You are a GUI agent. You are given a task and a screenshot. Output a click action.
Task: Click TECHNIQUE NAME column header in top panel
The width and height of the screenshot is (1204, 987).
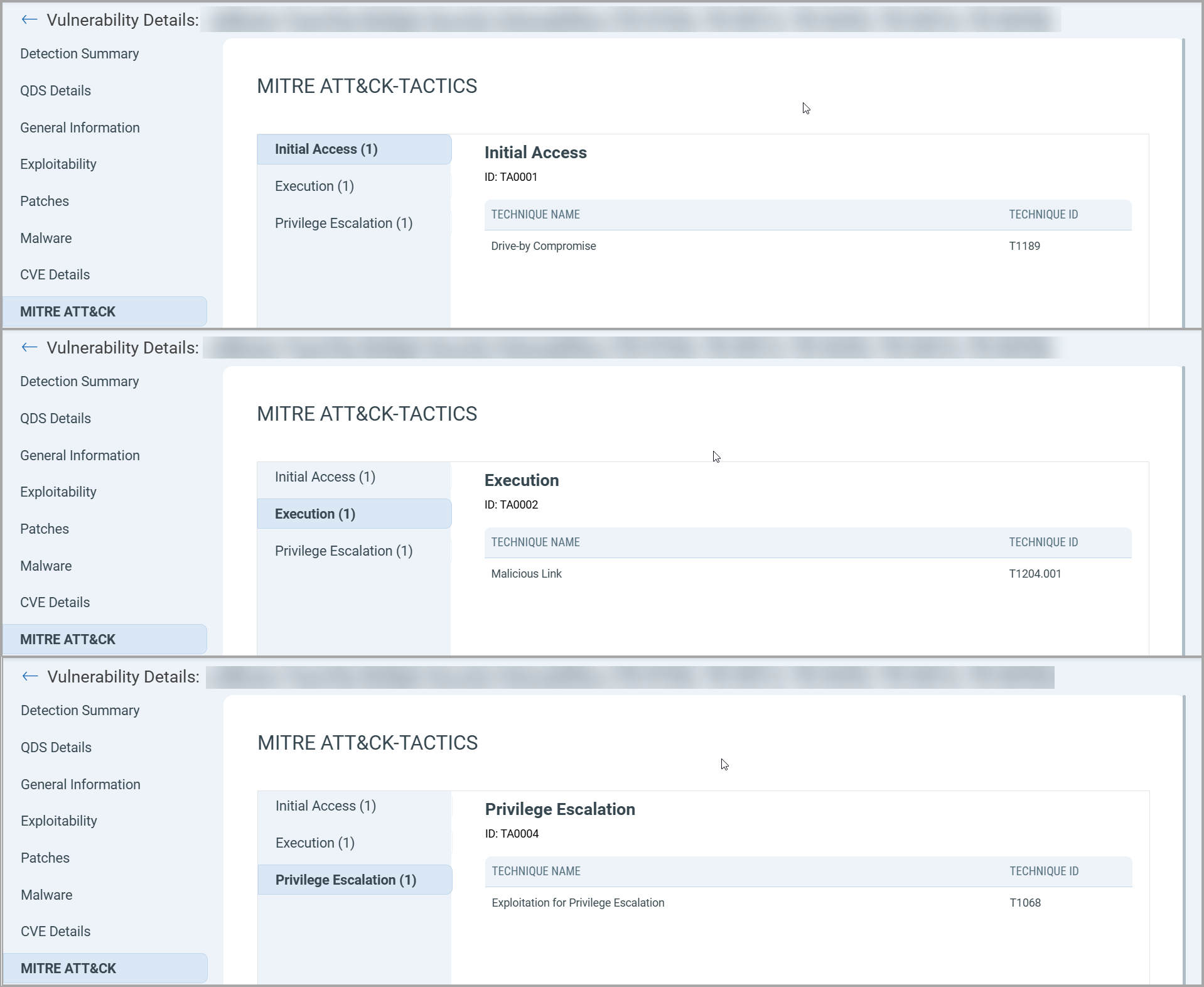coord(535,215)
